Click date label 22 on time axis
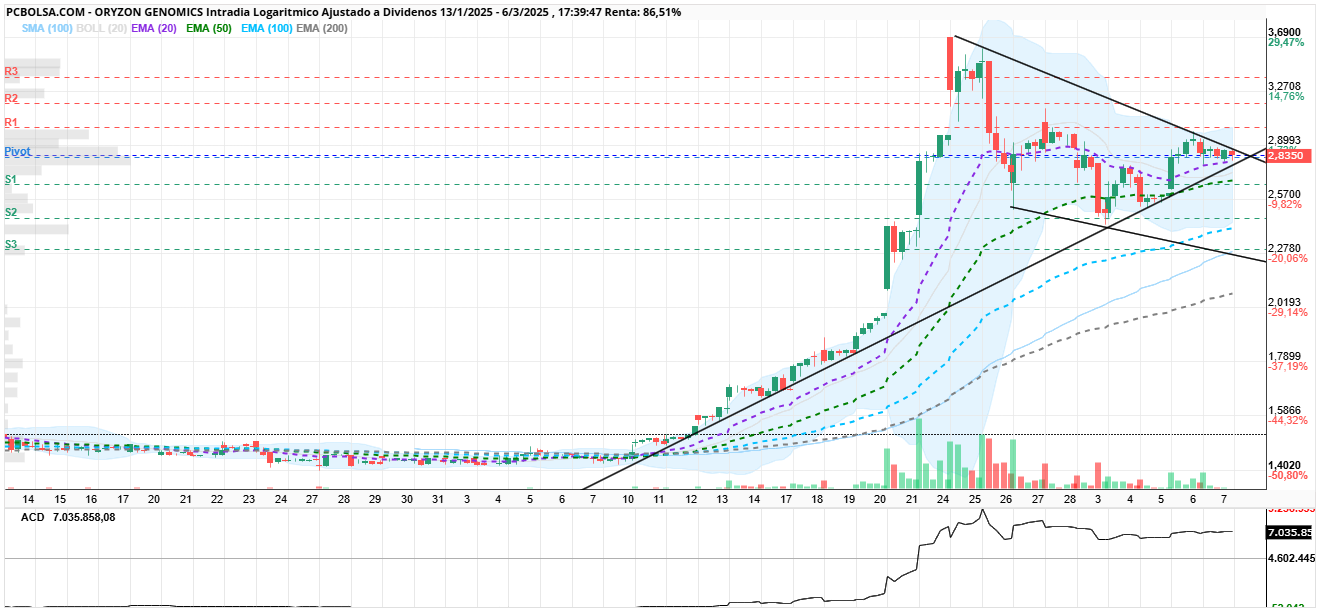This screenshot has height=612, width=1320. pos(216,498)
